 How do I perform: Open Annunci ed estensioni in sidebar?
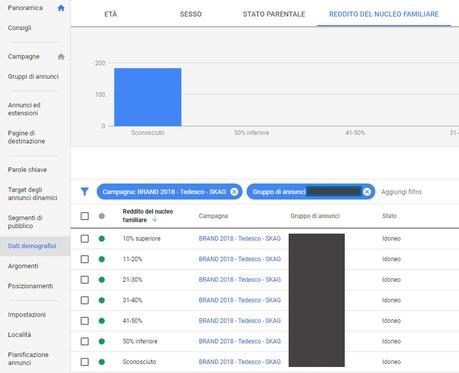pyautogui.click(x=24, y=109)
